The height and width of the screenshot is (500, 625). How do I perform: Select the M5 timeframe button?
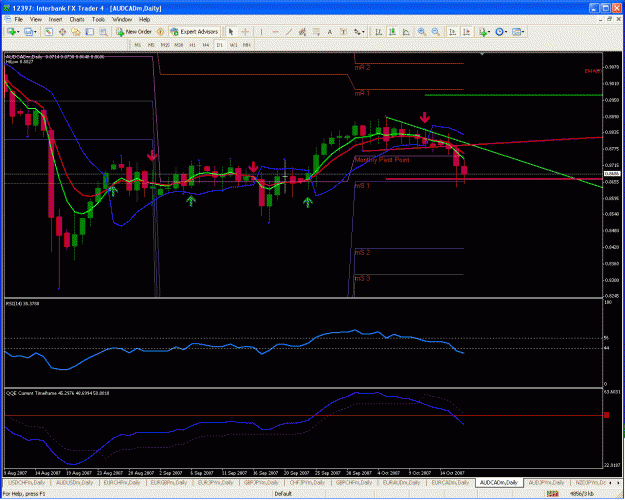point(151,45)
